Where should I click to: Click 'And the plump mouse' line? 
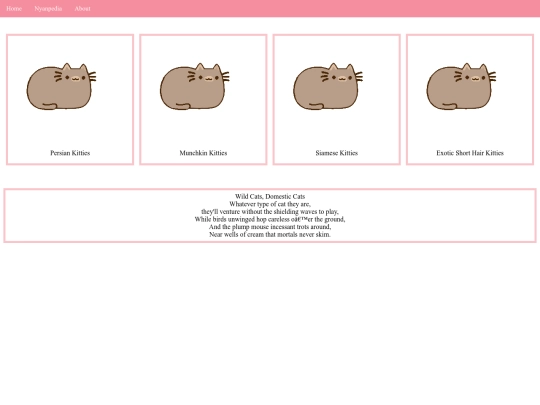(x=270, y=227)
